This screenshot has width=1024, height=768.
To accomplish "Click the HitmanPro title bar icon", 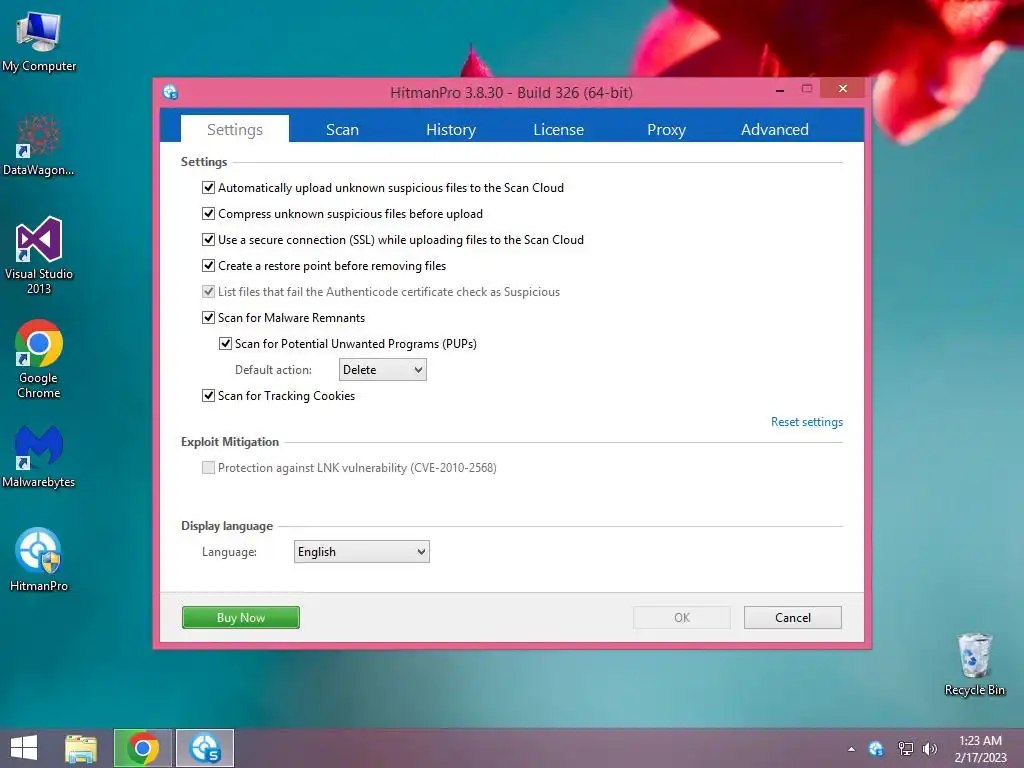I will (170, 92).
